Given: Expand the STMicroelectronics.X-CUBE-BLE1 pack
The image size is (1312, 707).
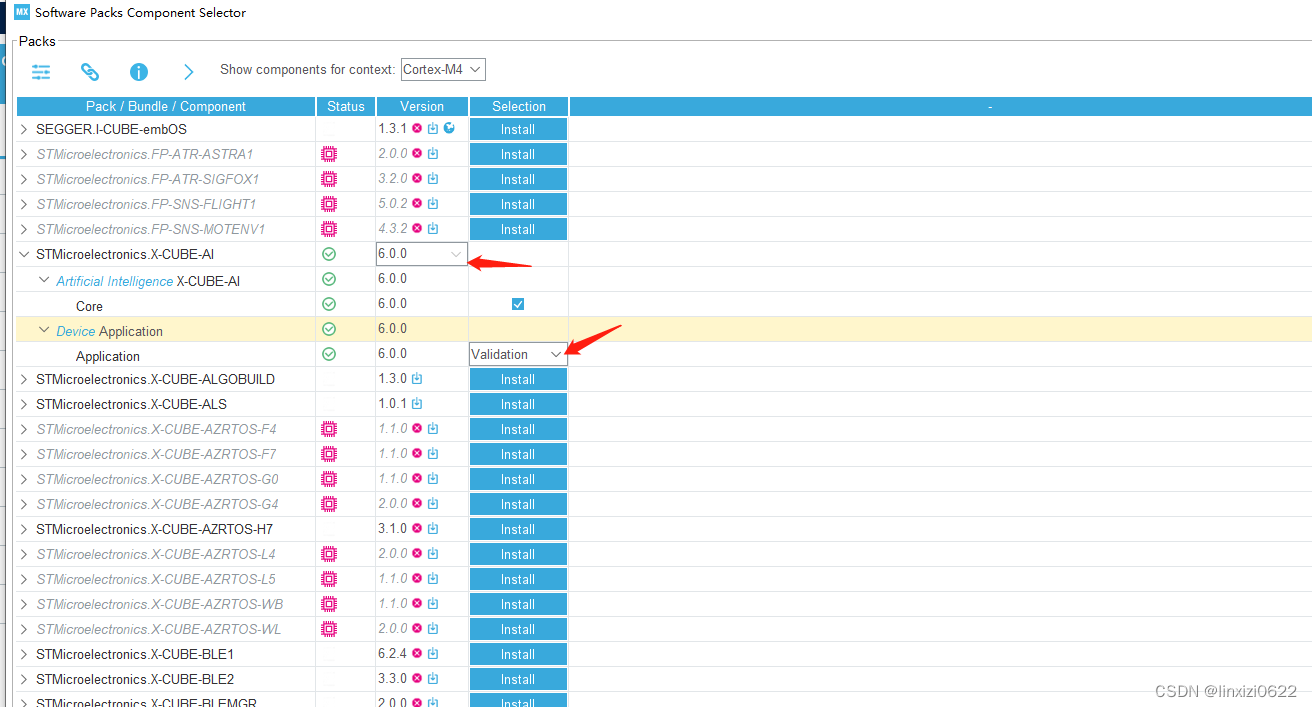Looking at the screenshot, I should pos(25,654).
